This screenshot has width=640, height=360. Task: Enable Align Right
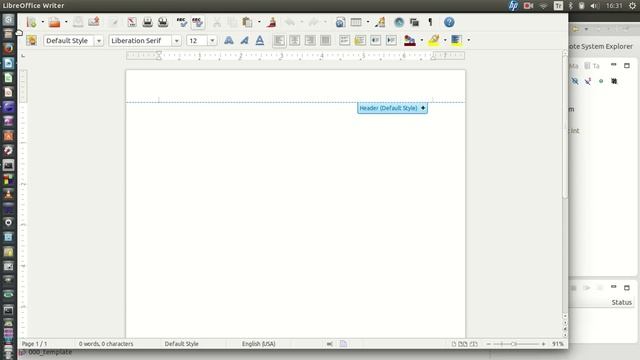310,40
